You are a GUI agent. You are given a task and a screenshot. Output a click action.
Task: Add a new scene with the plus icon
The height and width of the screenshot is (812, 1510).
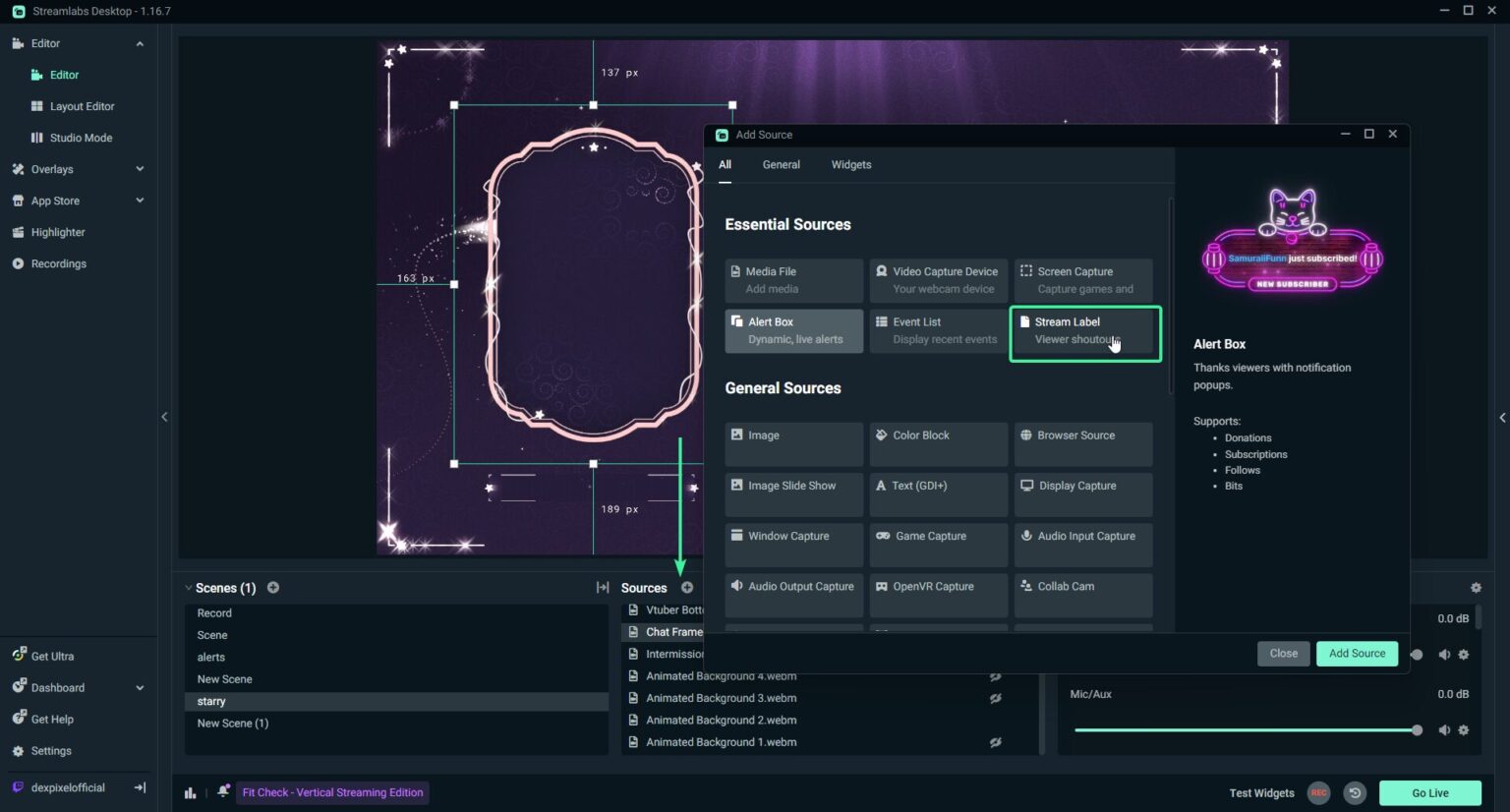click(273, 587)
